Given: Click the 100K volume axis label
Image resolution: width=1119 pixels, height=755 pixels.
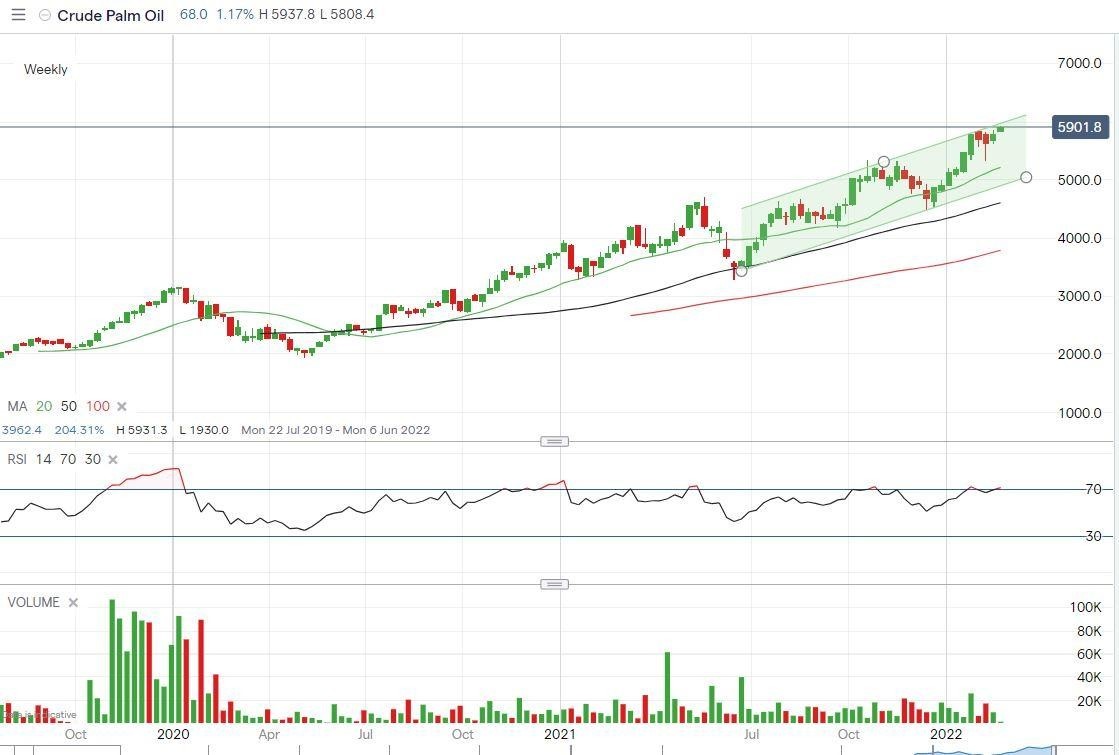Looking at the screenshot, I should pyautogui.click(x=1085, y=607).
